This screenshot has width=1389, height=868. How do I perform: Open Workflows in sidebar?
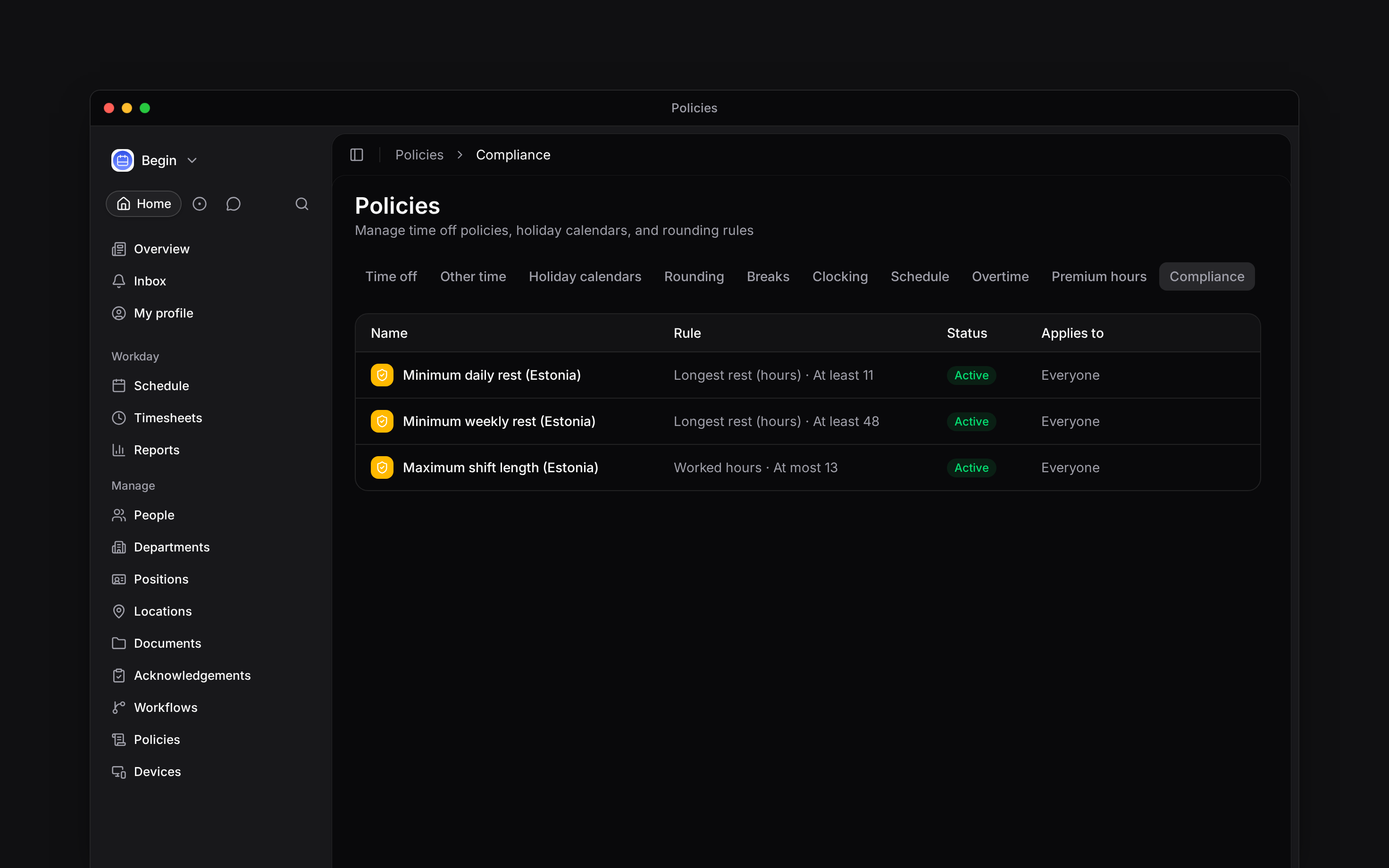(165, 708)
